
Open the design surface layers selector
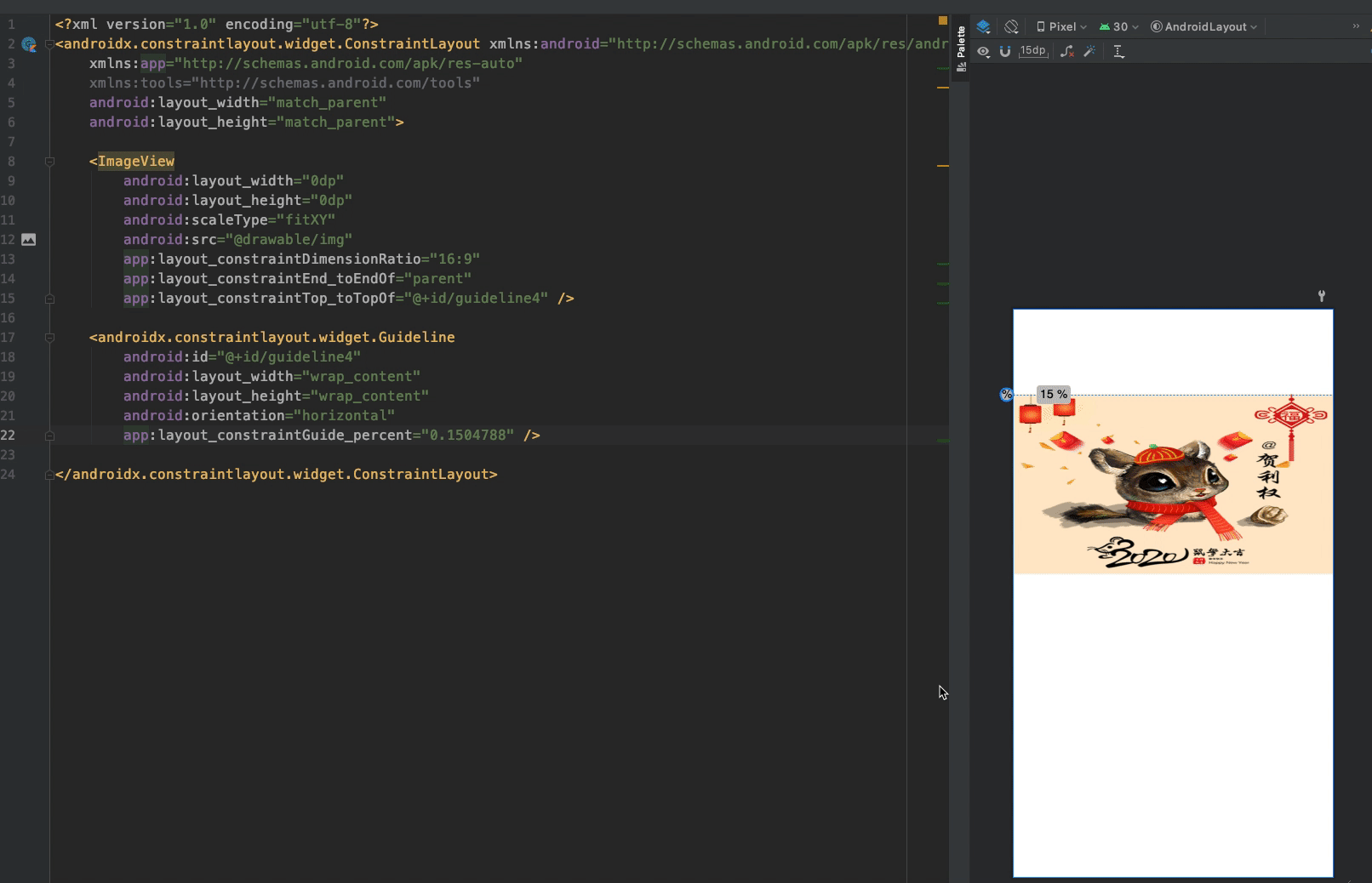pos(984,26)
